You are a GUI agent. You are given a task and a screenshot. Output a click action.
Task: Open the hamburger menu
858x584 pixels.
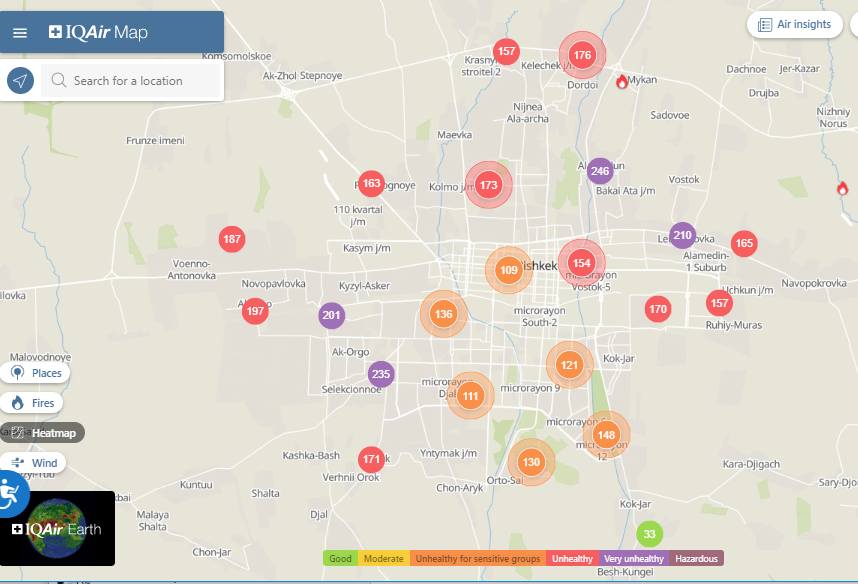point(20,33)
